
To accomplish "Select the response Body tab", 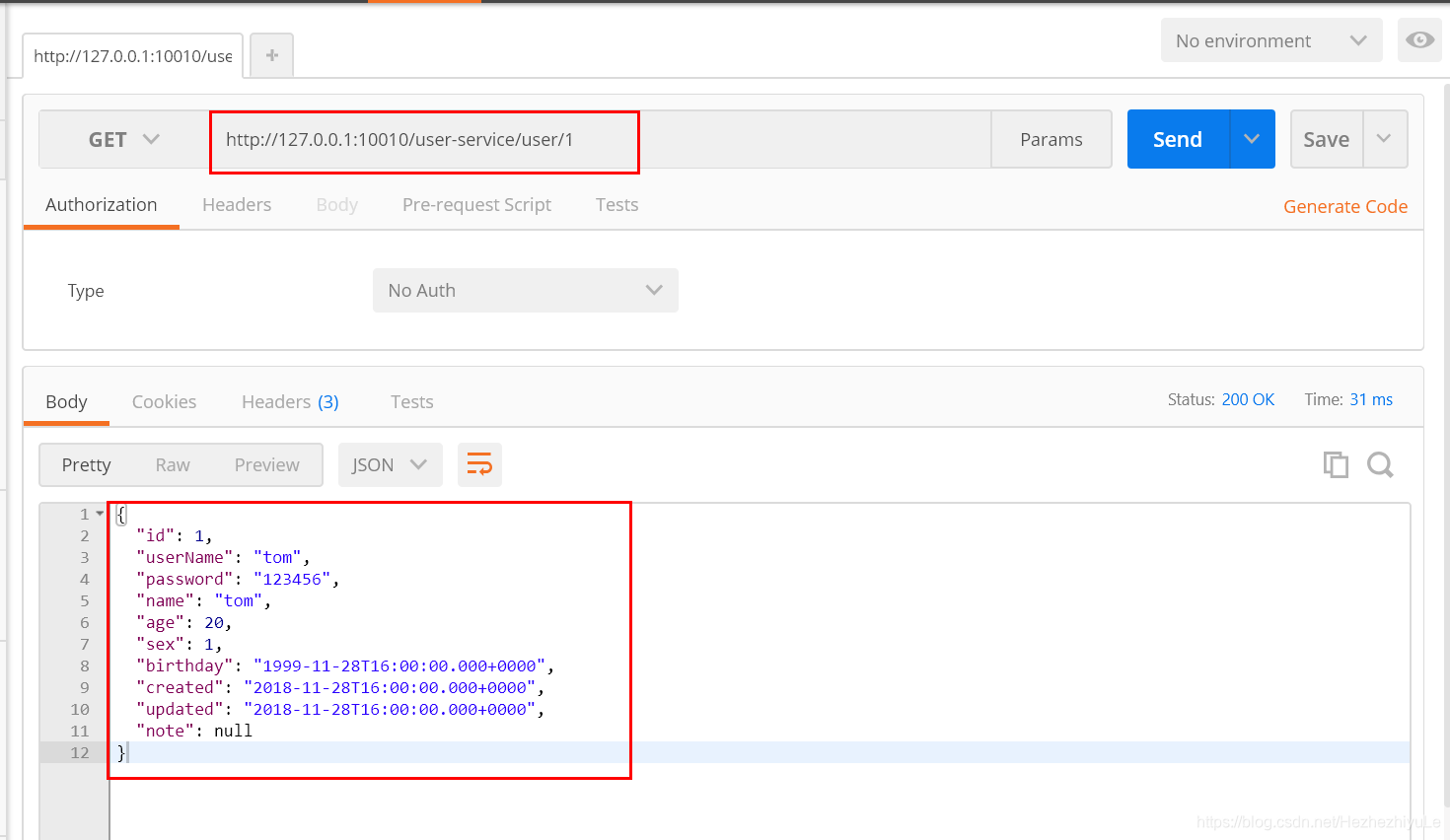I will coord(66,401).
